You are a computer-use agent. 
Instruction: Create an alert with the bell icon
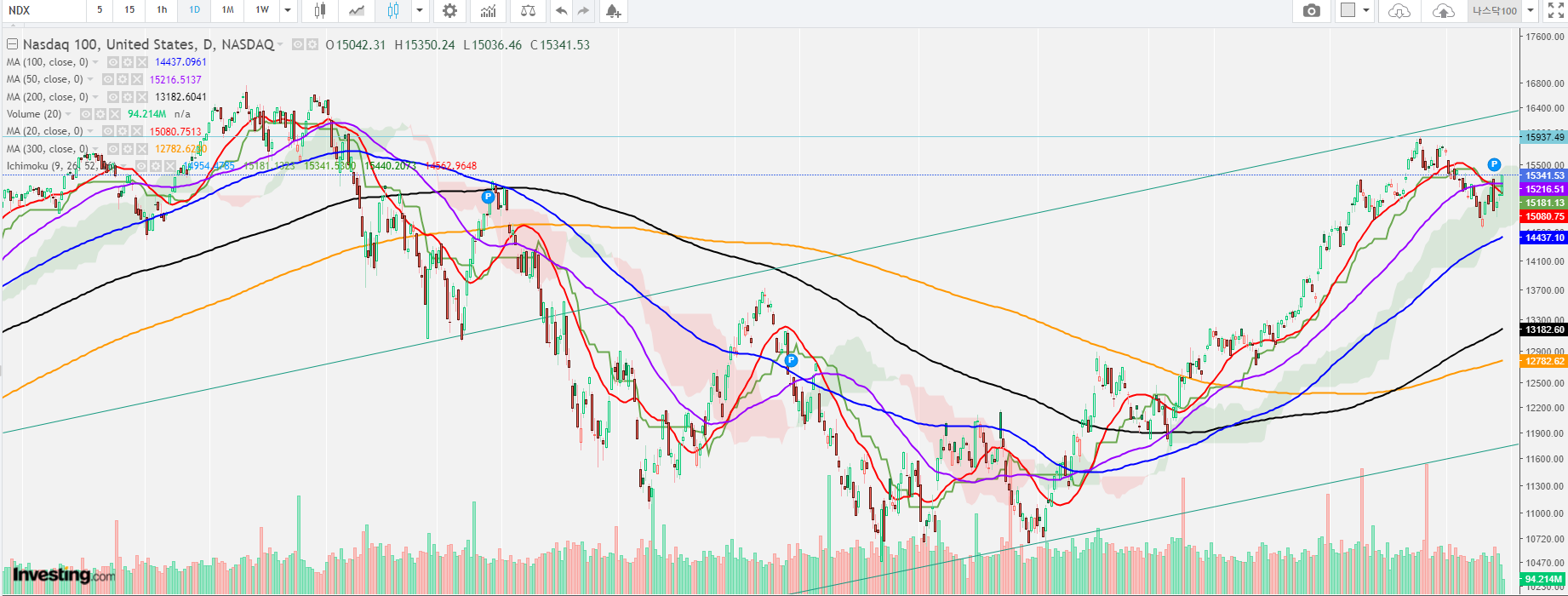tap(612, 11)
